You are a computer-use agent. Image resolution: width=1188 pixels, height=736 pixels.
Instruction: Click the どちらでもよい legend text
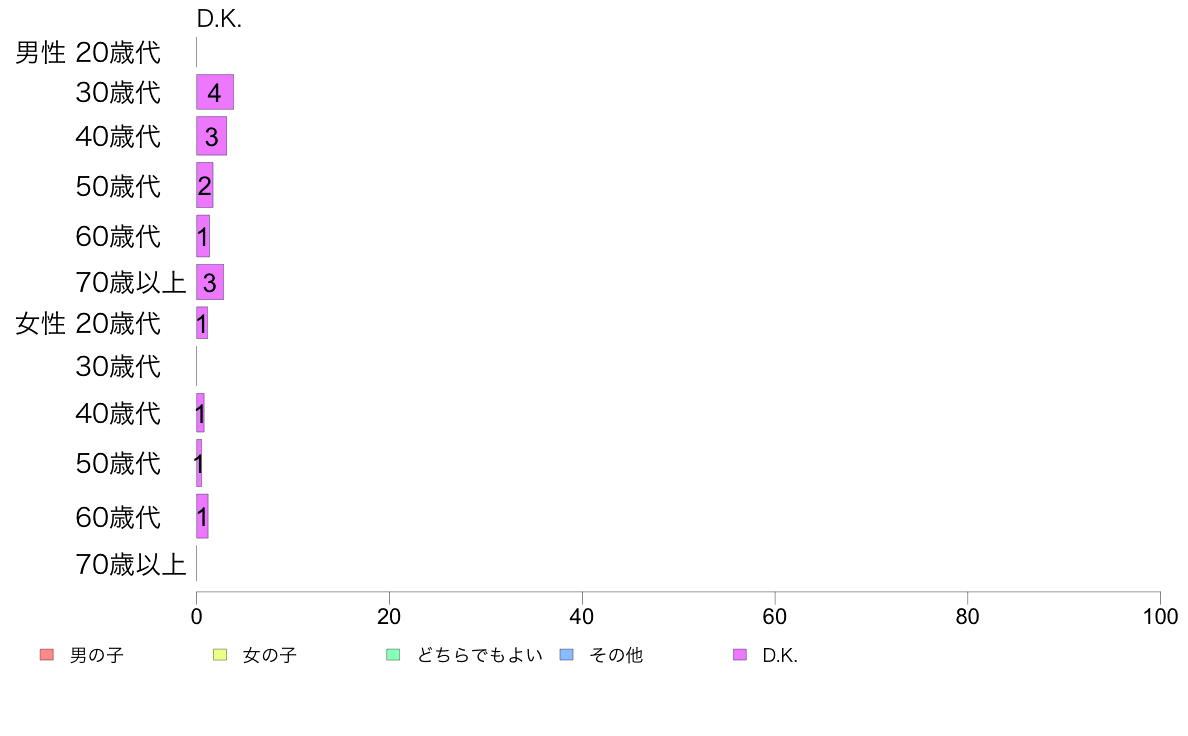tap(480, 655)
